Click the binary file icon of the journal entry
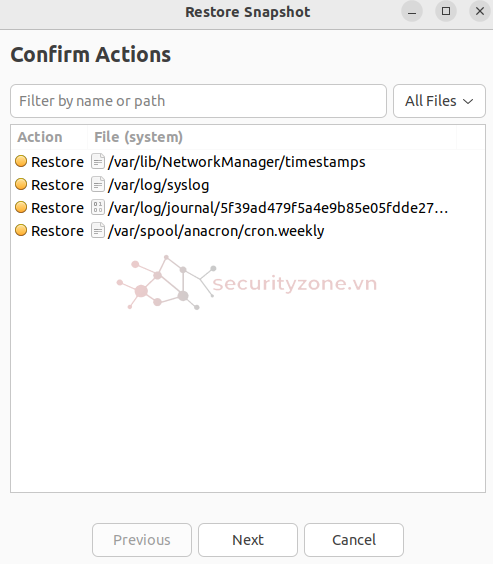The height and width of the screenshot is (564, 493). coord(97,208)
